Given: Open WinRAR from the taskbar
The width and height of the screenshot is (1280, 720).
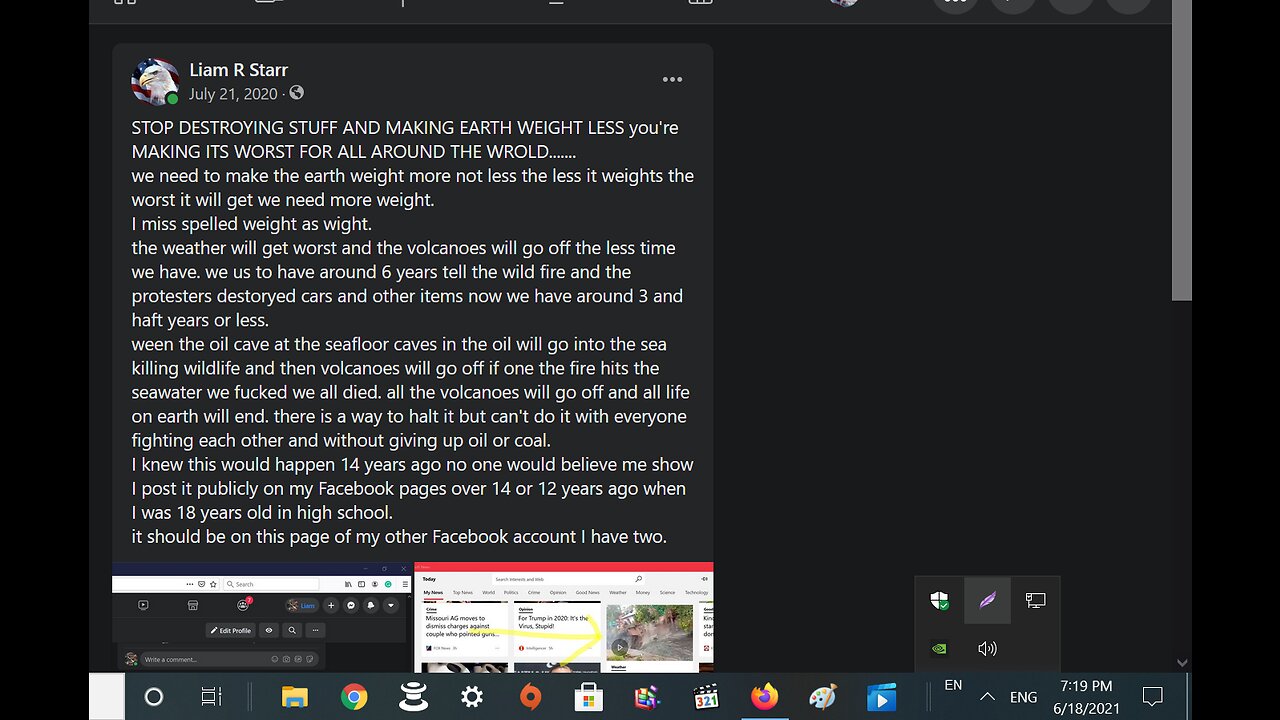Looking at the screenshot, I should pos(647,697).
